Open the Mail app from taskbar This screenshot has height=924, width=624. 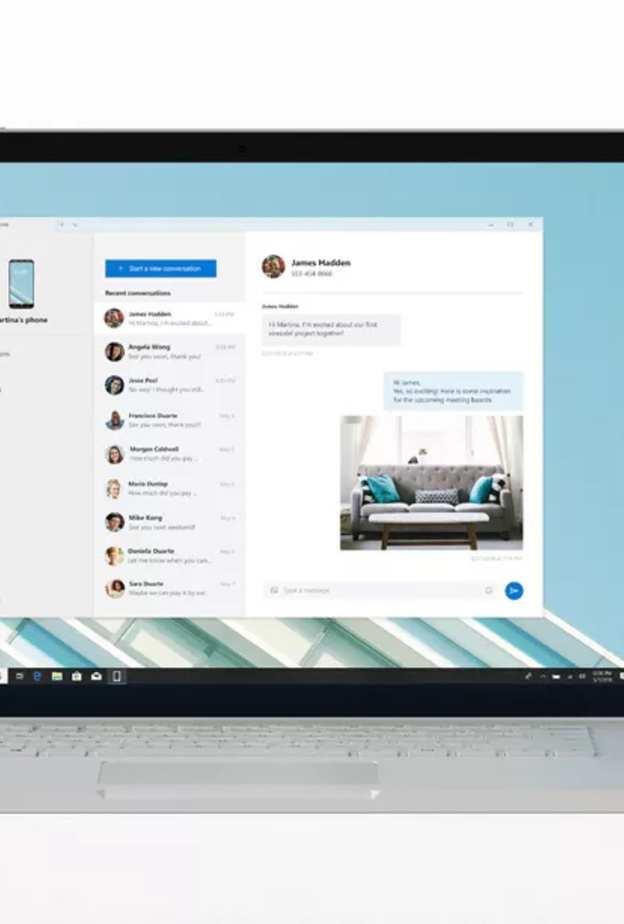coord(96,676)
